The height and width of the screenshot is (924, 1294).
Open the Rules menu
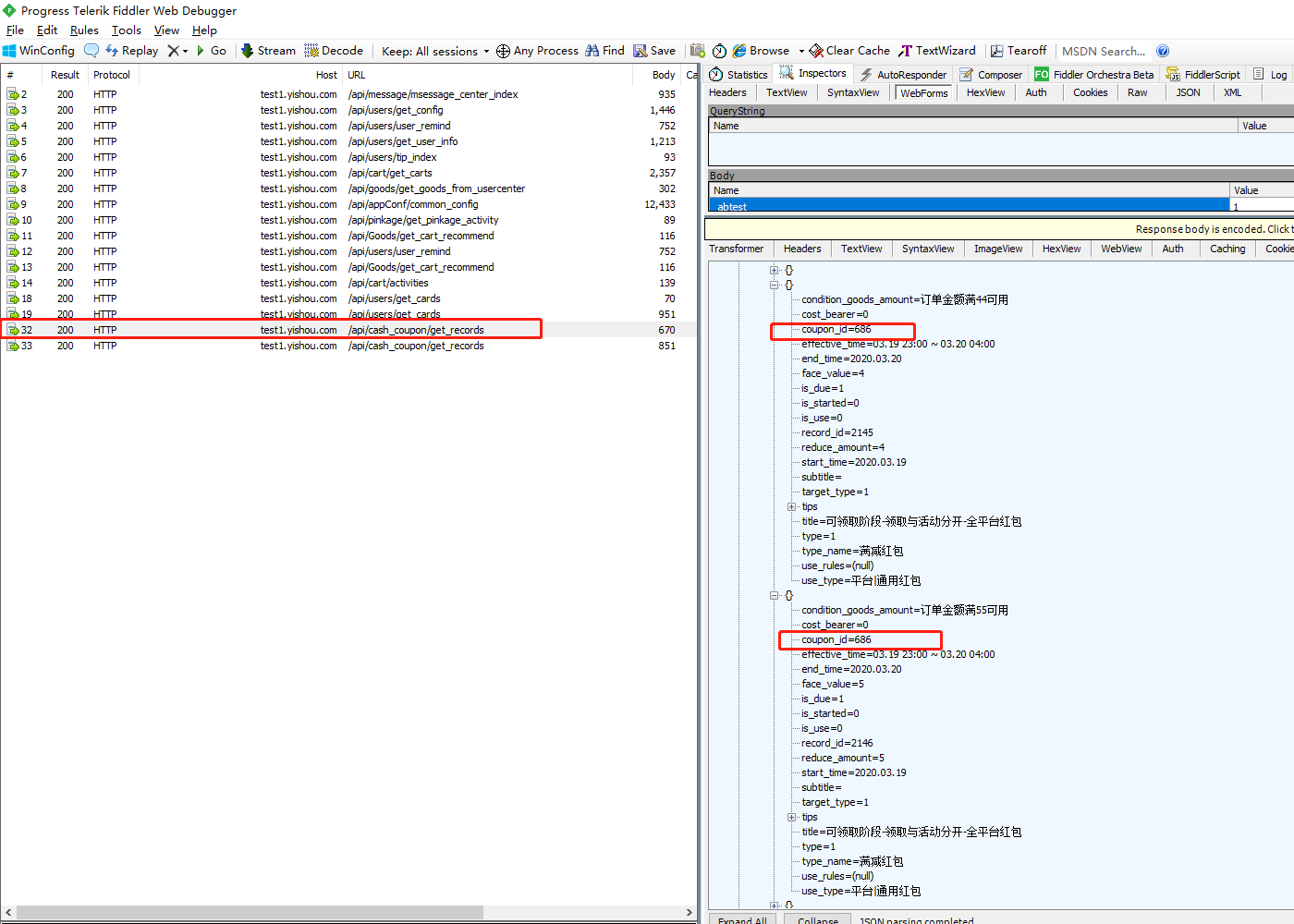pos(84,30)
